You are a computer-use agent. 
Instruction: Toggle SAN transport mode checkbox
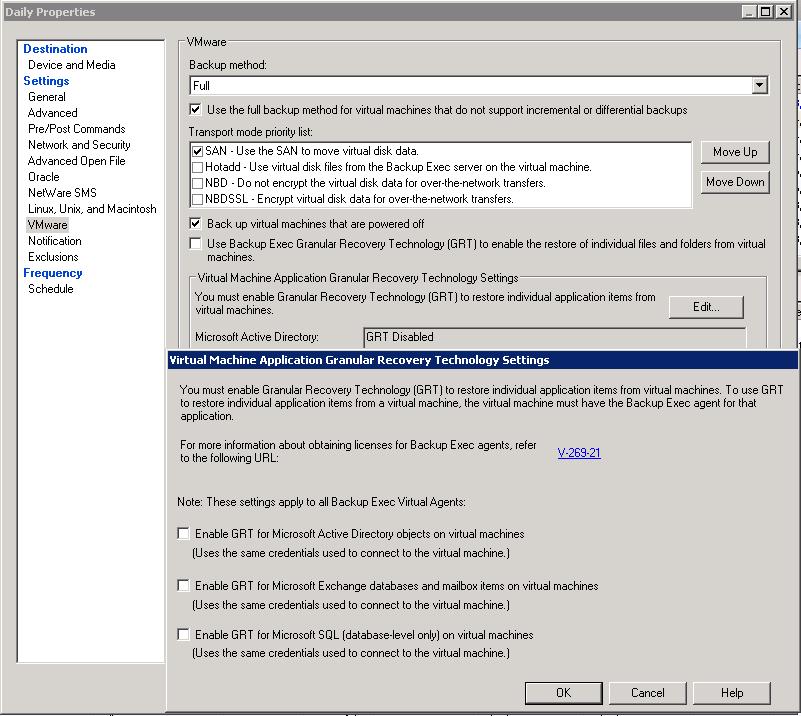pos(197,151)
